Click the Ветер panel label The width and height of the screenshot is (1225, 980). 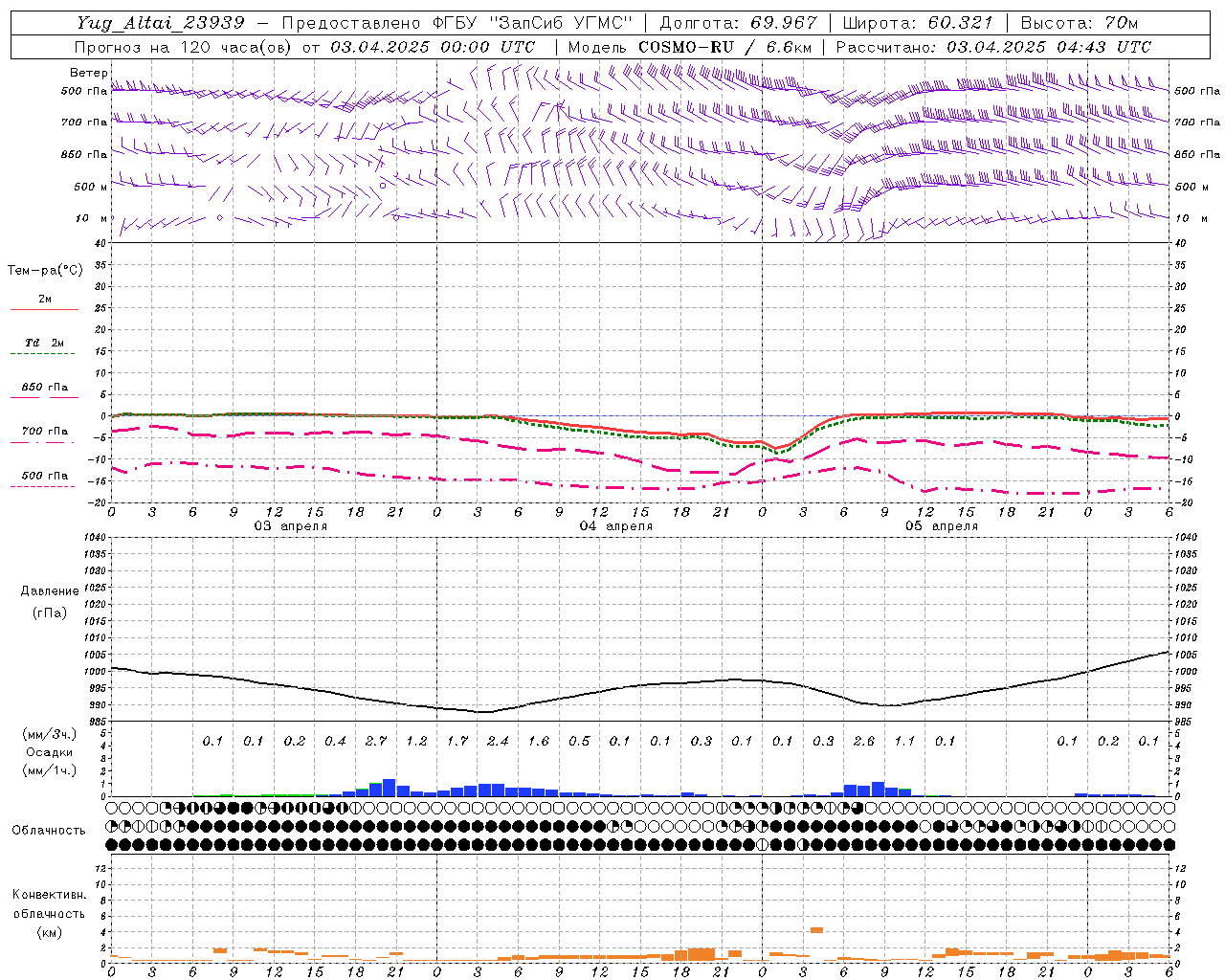(x=89, y=73)
